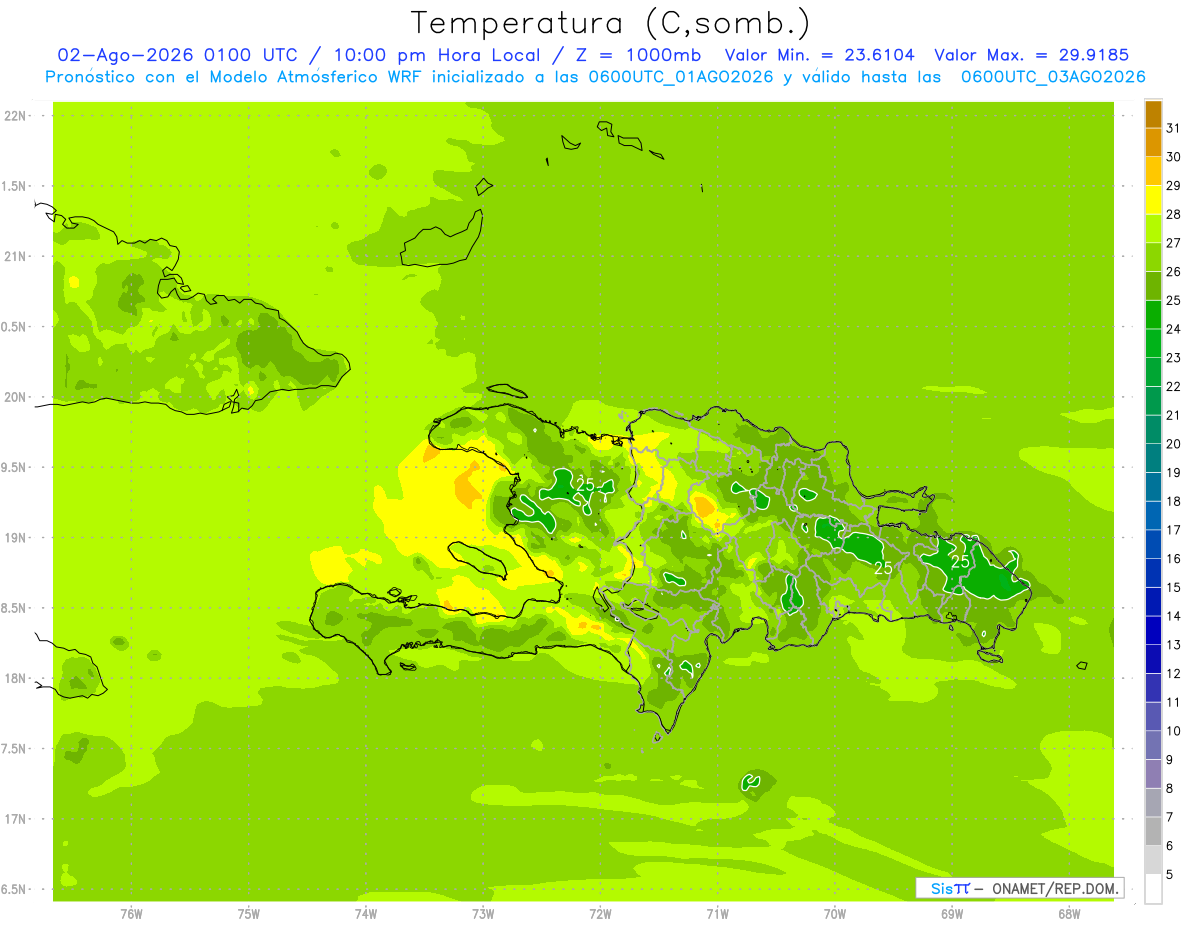The image size is (1200, 927).
Task: Click the "20" legend scale label
Action: point(1174,444)
